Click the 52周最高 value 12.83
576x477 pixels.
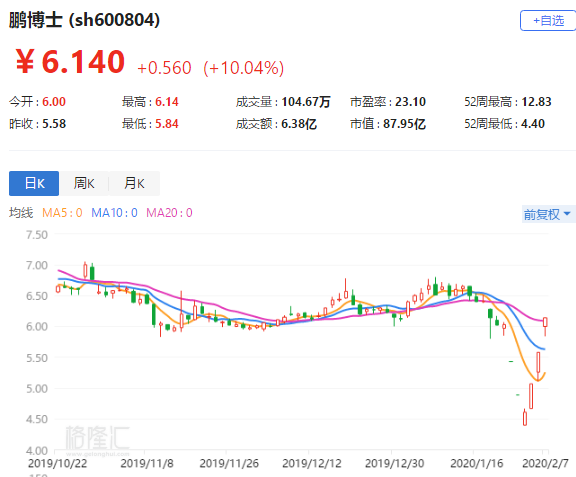(x=536, y=102)
